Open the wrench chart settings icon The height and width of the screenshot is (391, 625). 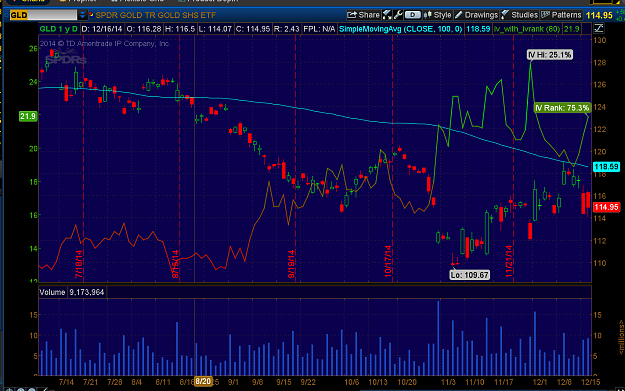click(x=397, y=15)
